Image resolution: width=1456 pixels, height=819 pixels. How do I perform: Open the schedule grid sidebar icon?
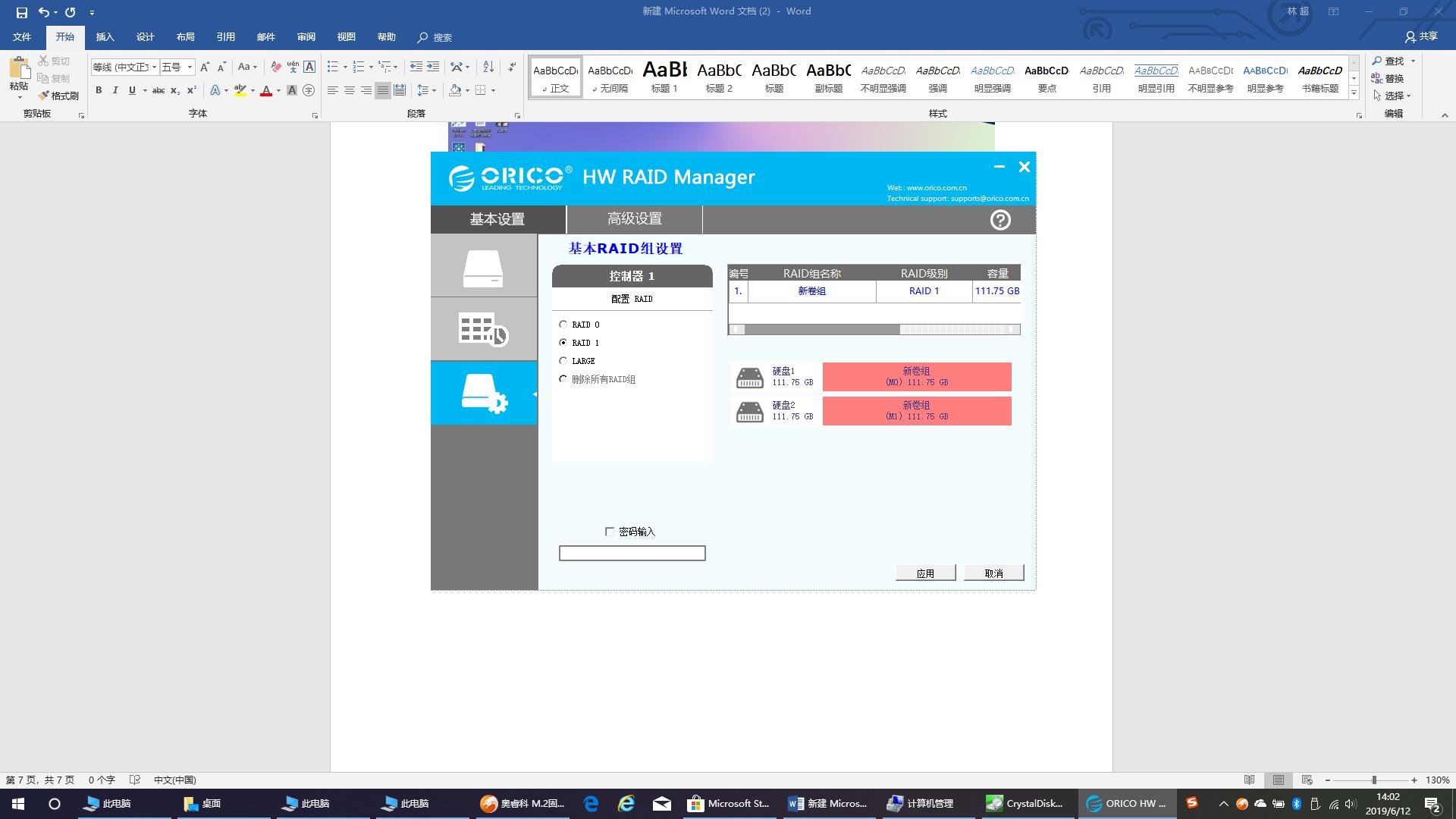(483, 329)
